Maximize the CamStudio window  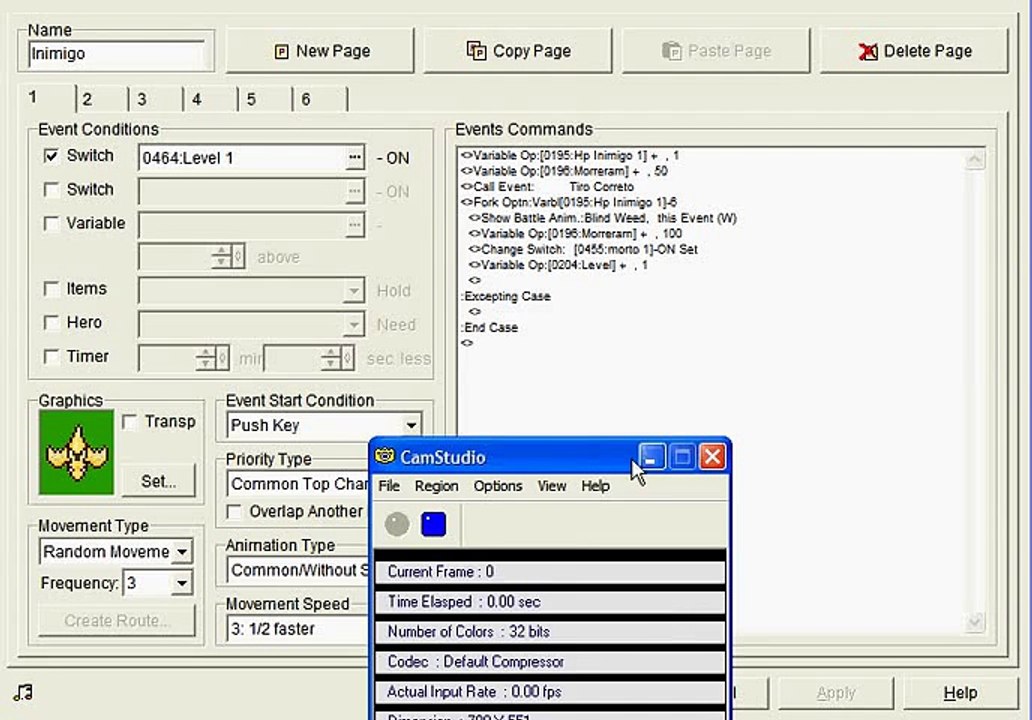pyautogui.click(x=682, y=456)
